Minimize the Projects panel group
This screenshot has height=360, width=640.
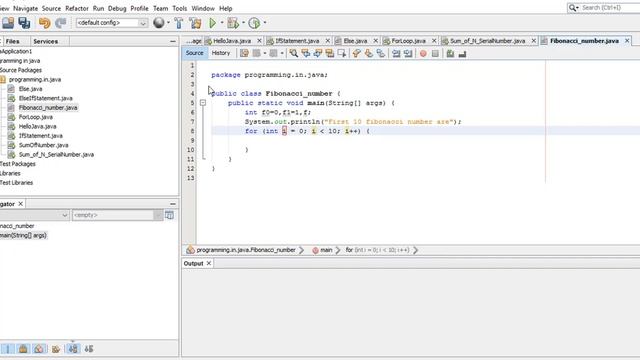[x=173, y=41]
